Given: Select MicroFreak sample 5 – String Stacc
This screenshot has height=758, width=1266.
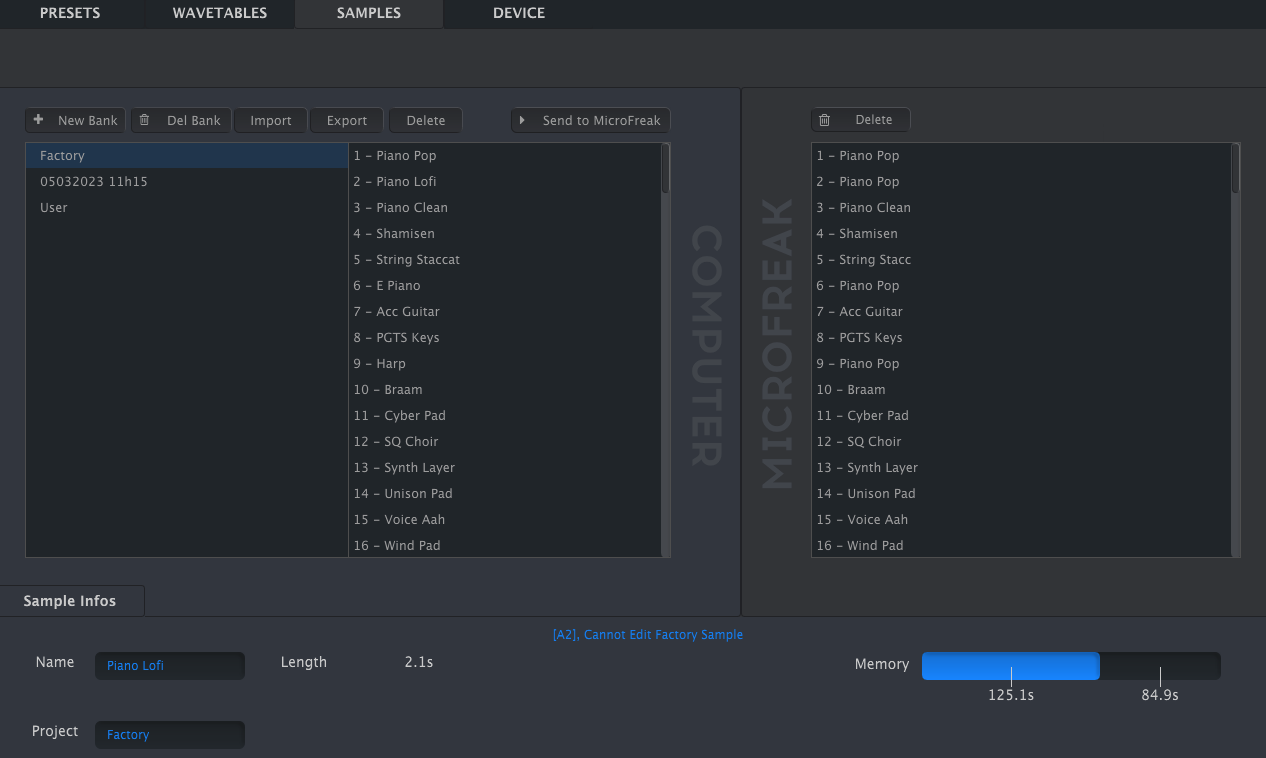Looking at the screenshot, I should click(x=1021, y=259).
